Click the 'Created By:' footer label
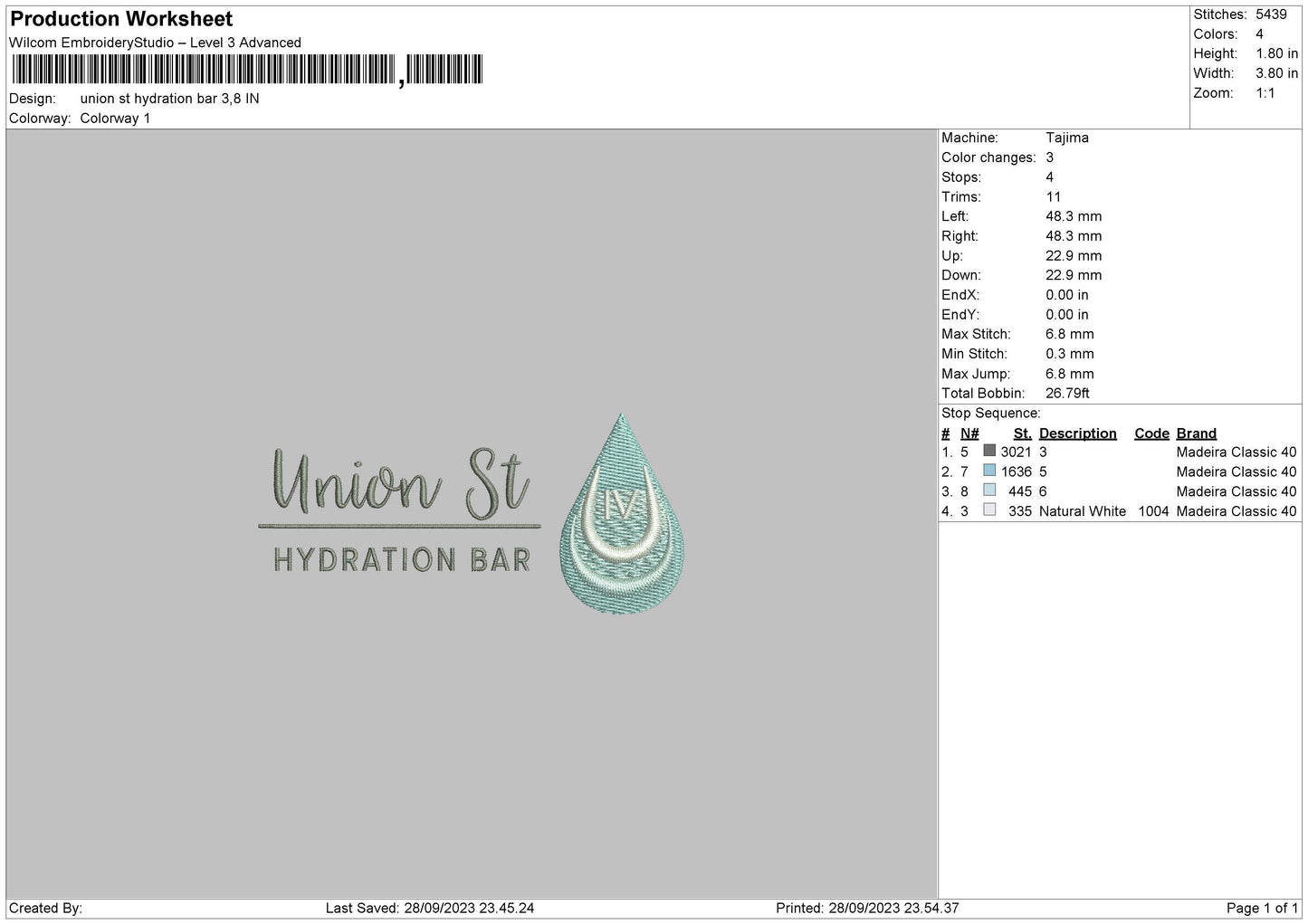The height and width of the screenshot is (924, 1308). 46,908
